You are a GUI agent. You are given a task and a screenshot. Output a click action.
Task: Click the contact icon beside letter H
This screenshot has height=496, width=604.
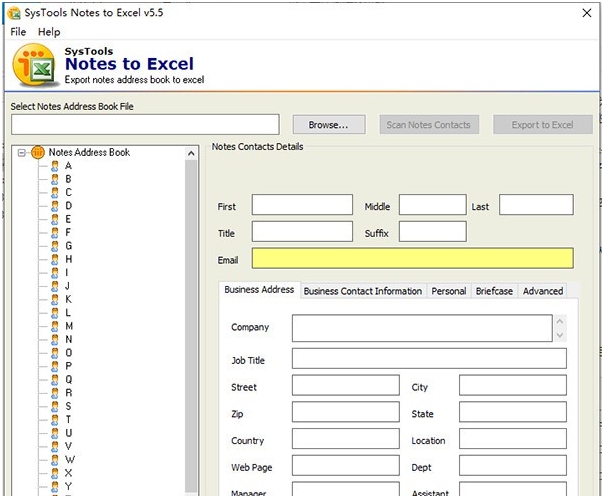[55, 260]
